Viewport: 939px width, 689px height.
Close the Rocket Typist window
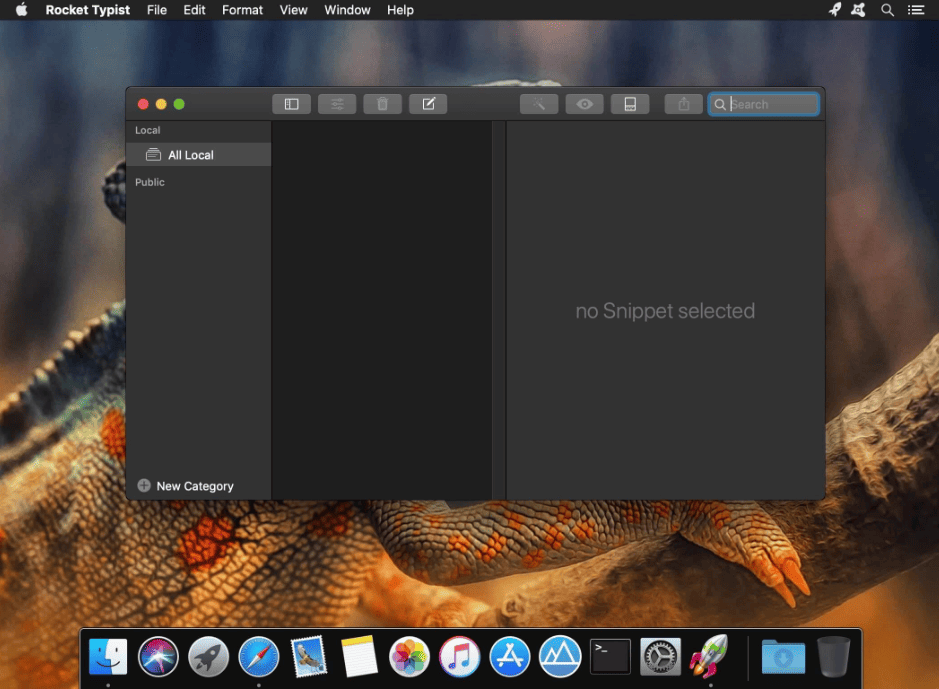(143, 104)
